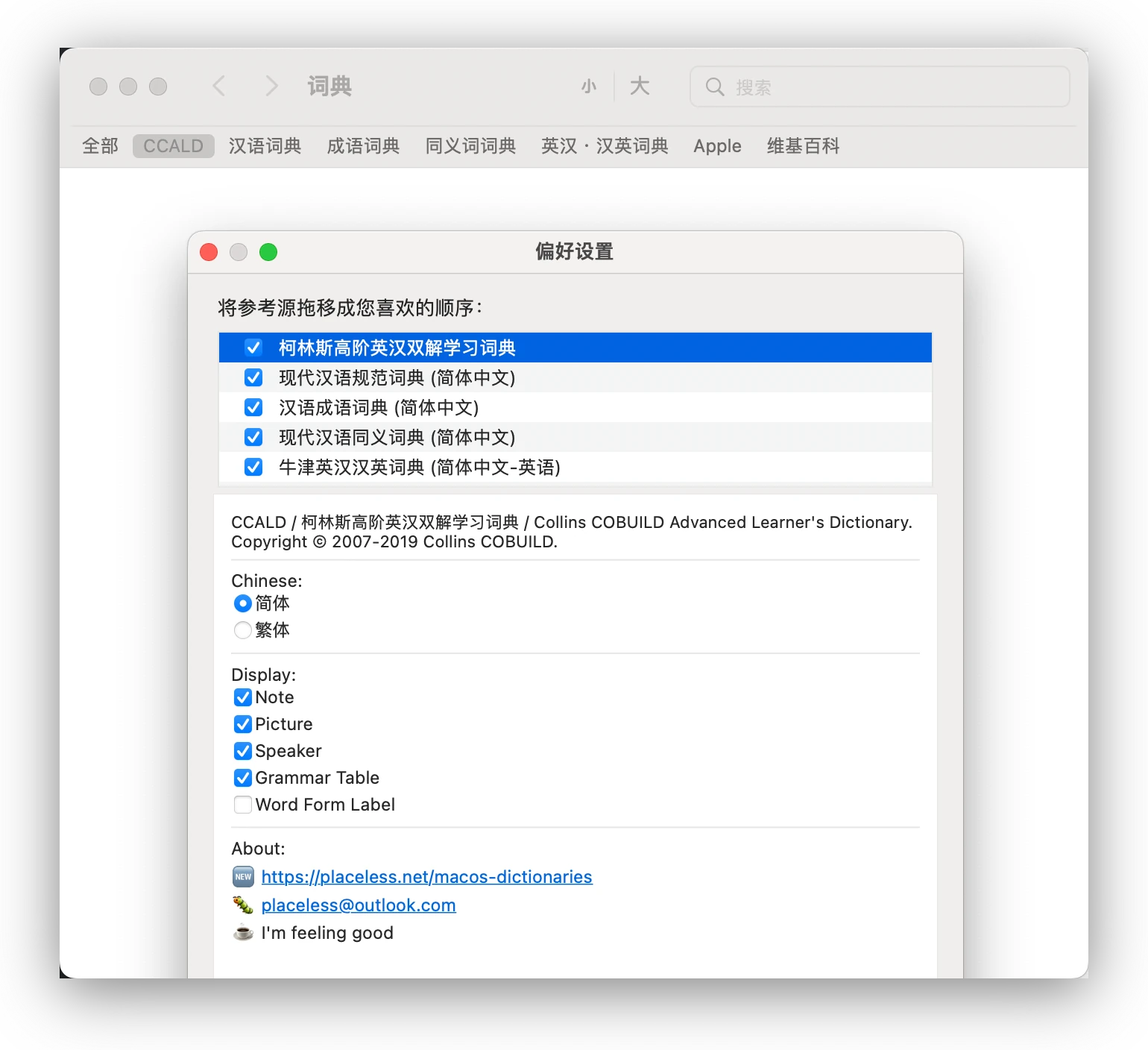Enable the Word Form Label checkbox
Viewport: 1148px width, 1050px height.
click(243, 805)
